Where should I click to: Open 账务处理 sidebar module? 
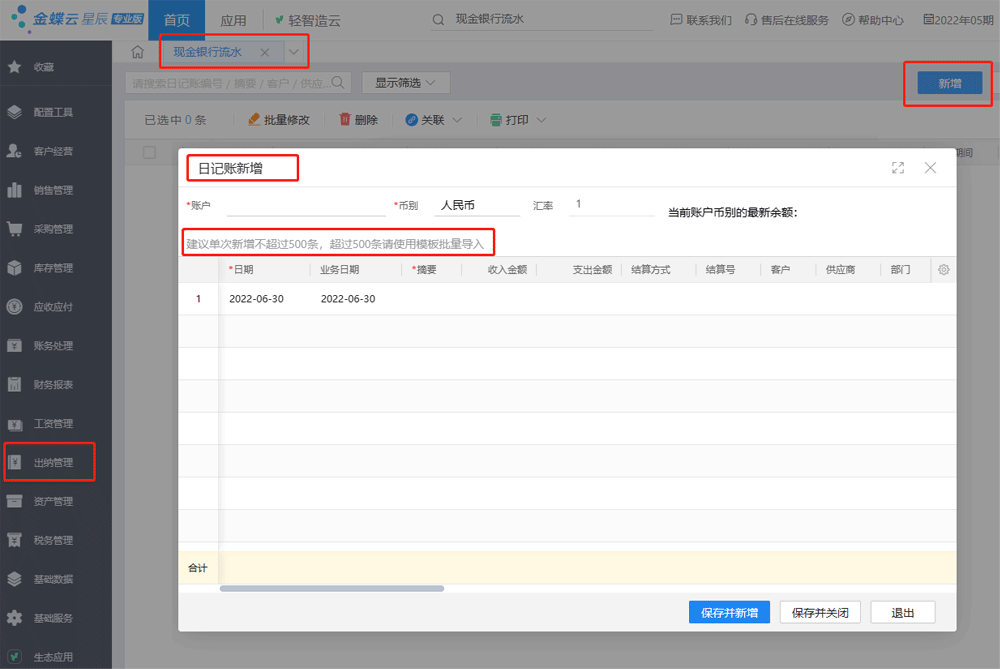click(x=41, y=346)
